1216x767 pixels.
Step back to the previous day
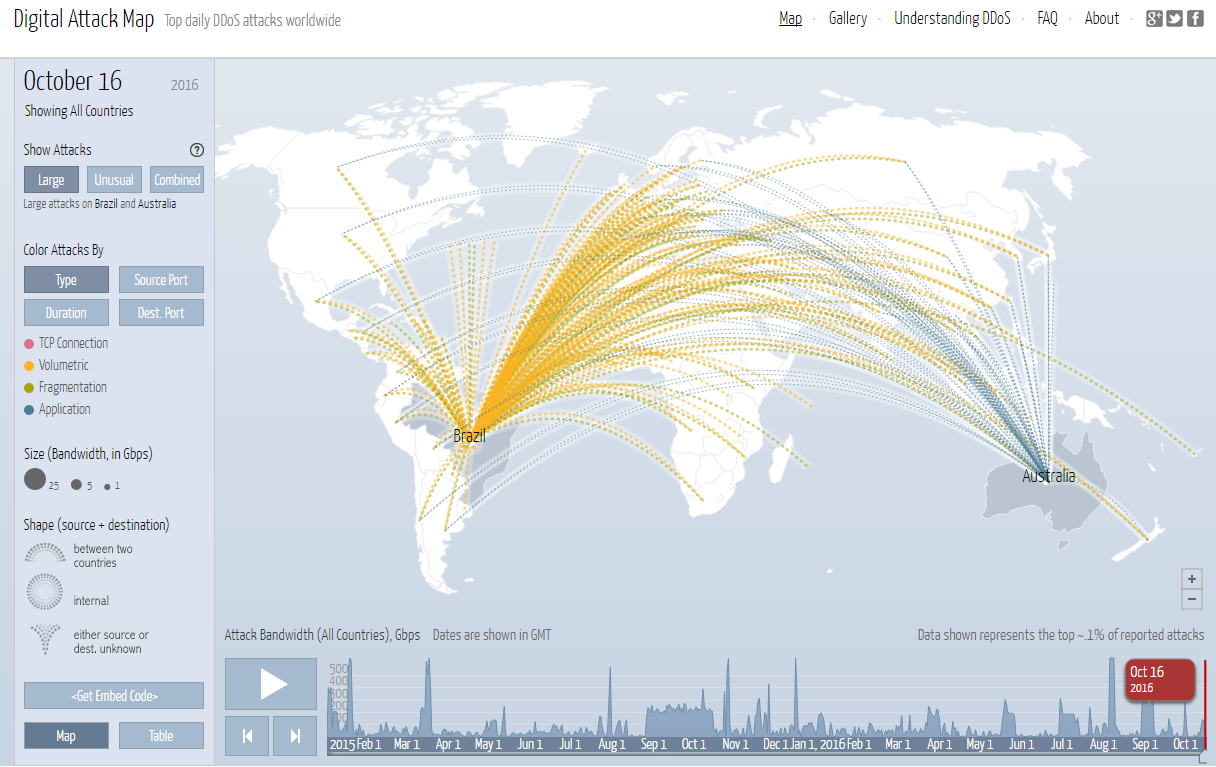pos(247,736)
